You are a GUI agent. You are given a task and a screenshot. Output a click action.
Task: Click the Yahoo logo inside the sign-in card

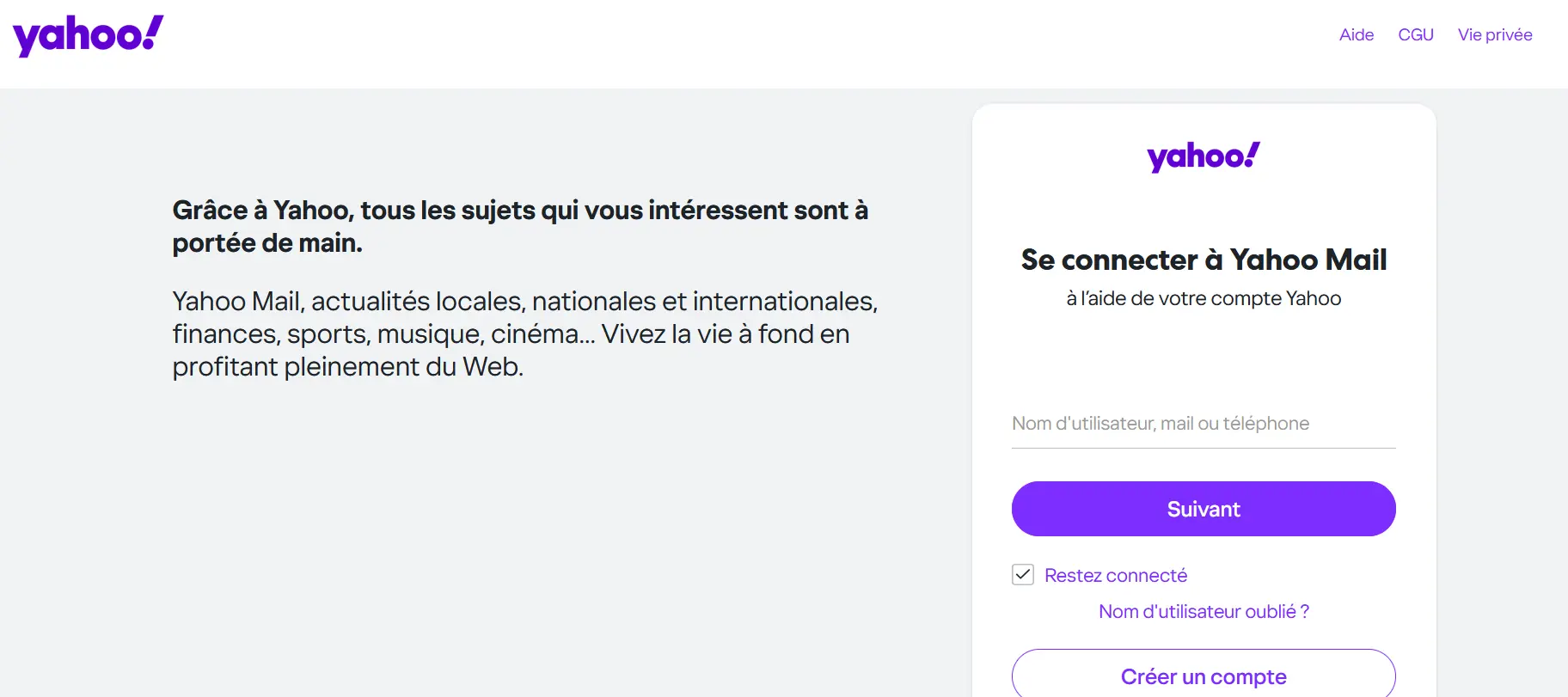pyautogui.click(x=1204, y=156)
